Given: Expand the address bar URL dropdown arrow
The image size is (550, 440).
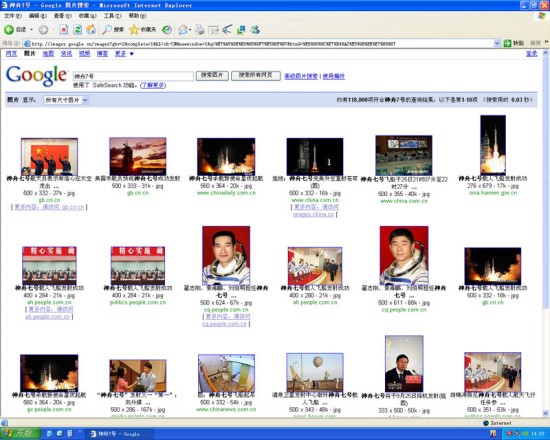Looking at the screenshot, I should click(x=497, y=44).
